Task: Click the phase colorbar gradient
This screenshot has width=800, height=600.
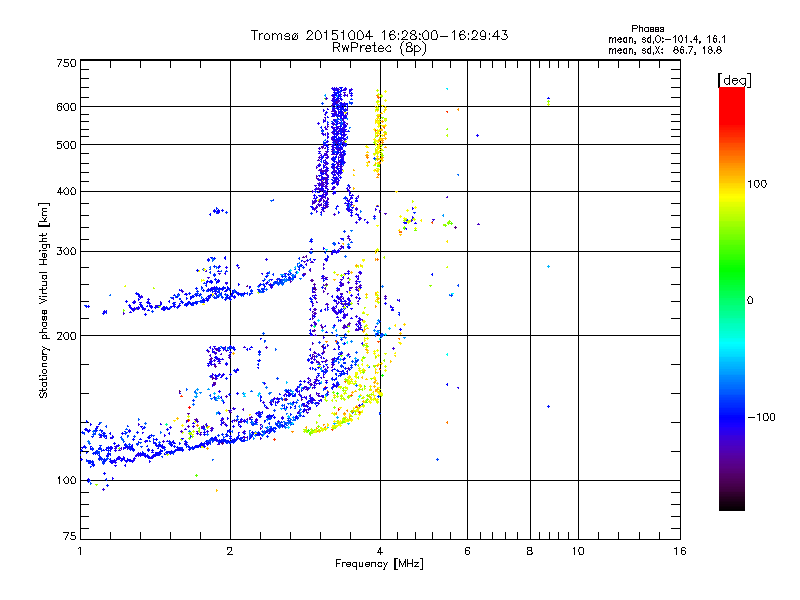Action: (x=732, y=299)
